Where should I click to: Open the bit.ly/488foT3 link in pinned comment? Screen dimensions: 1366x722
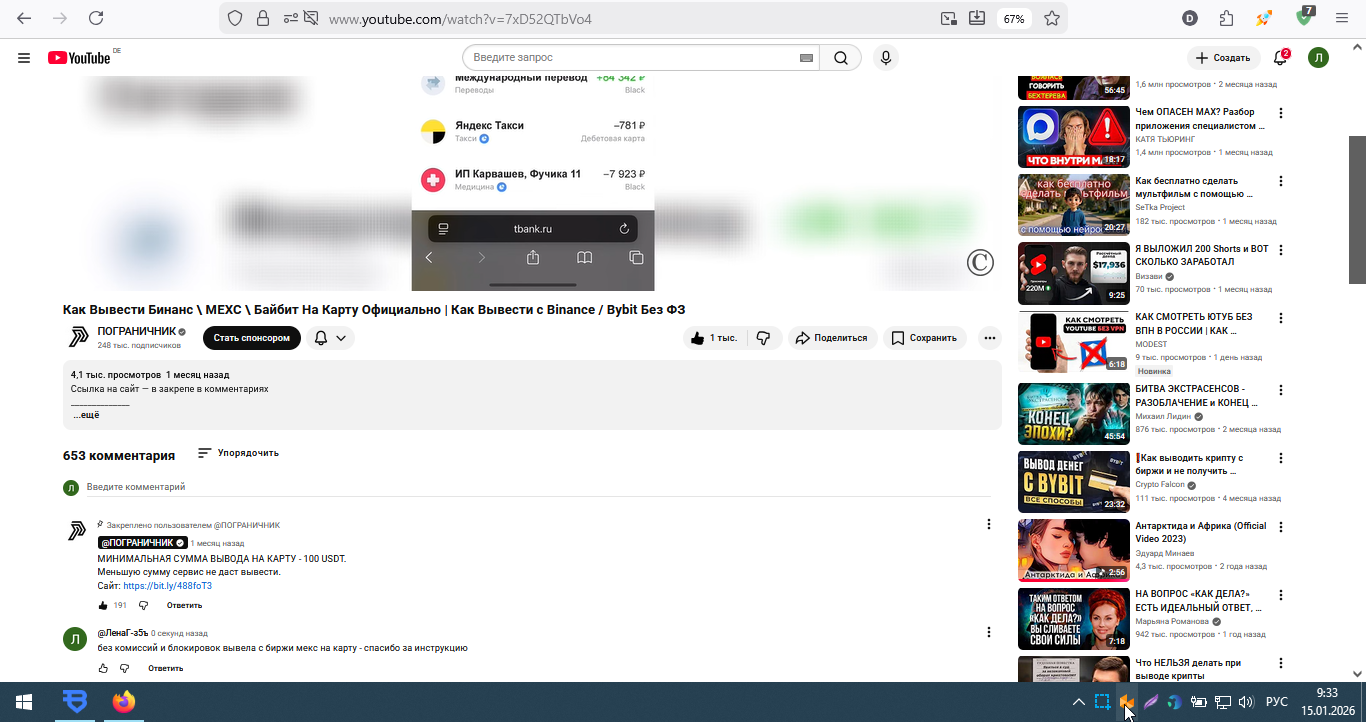(x=167, y=586)
